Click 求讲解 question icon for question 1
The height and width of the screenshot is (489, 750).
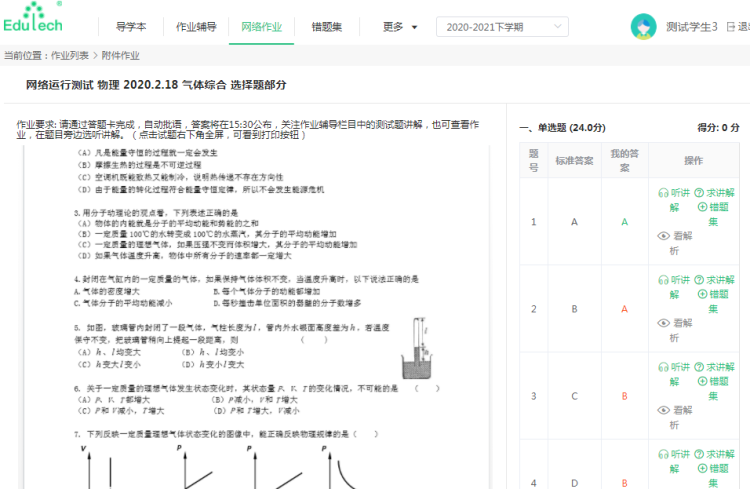click(714, 193)
